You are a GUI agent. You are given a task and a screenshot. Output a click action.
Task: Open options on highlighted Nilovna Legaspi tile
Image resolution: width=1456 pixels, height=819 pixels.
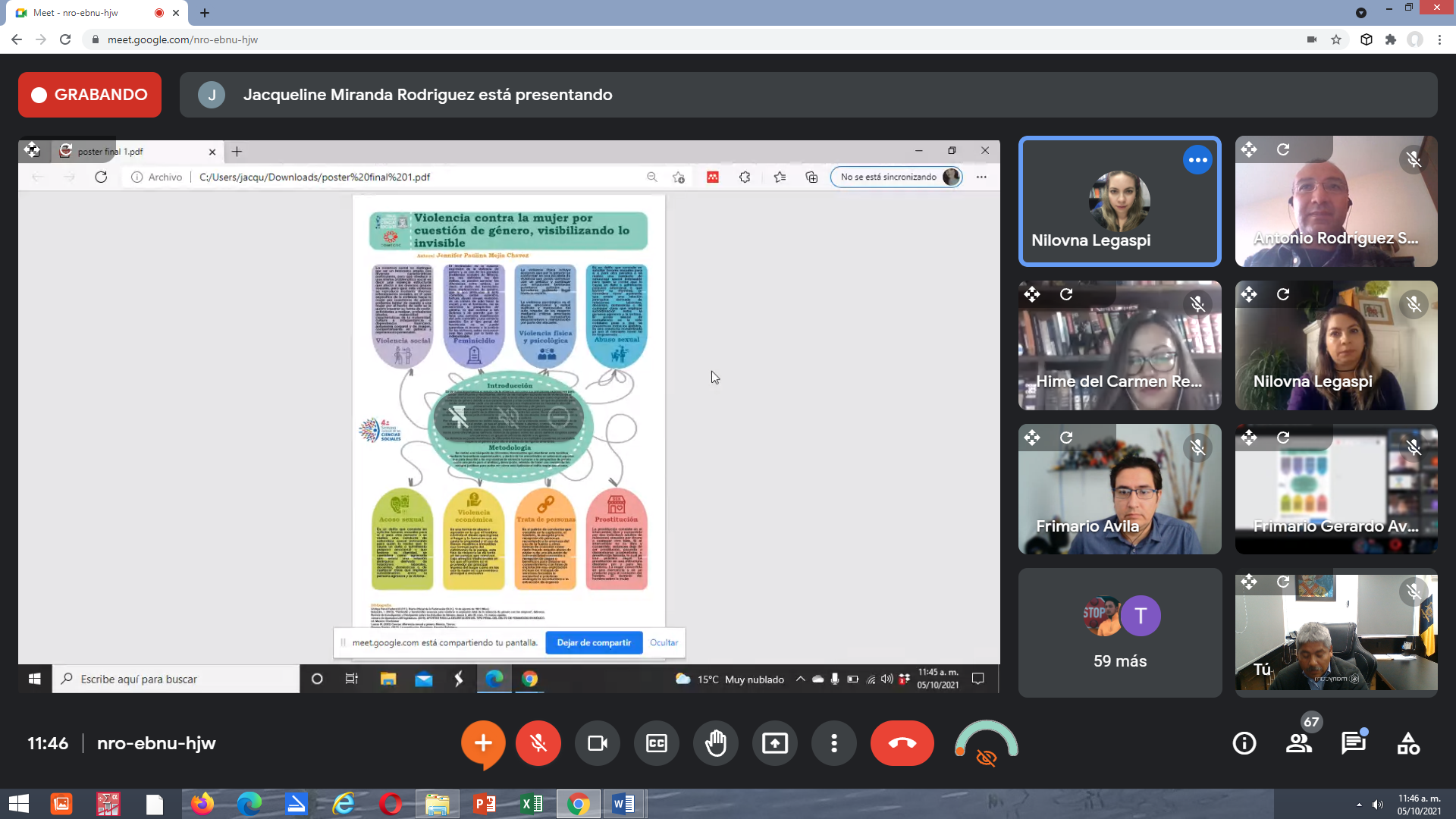(x=1197, y=160)
